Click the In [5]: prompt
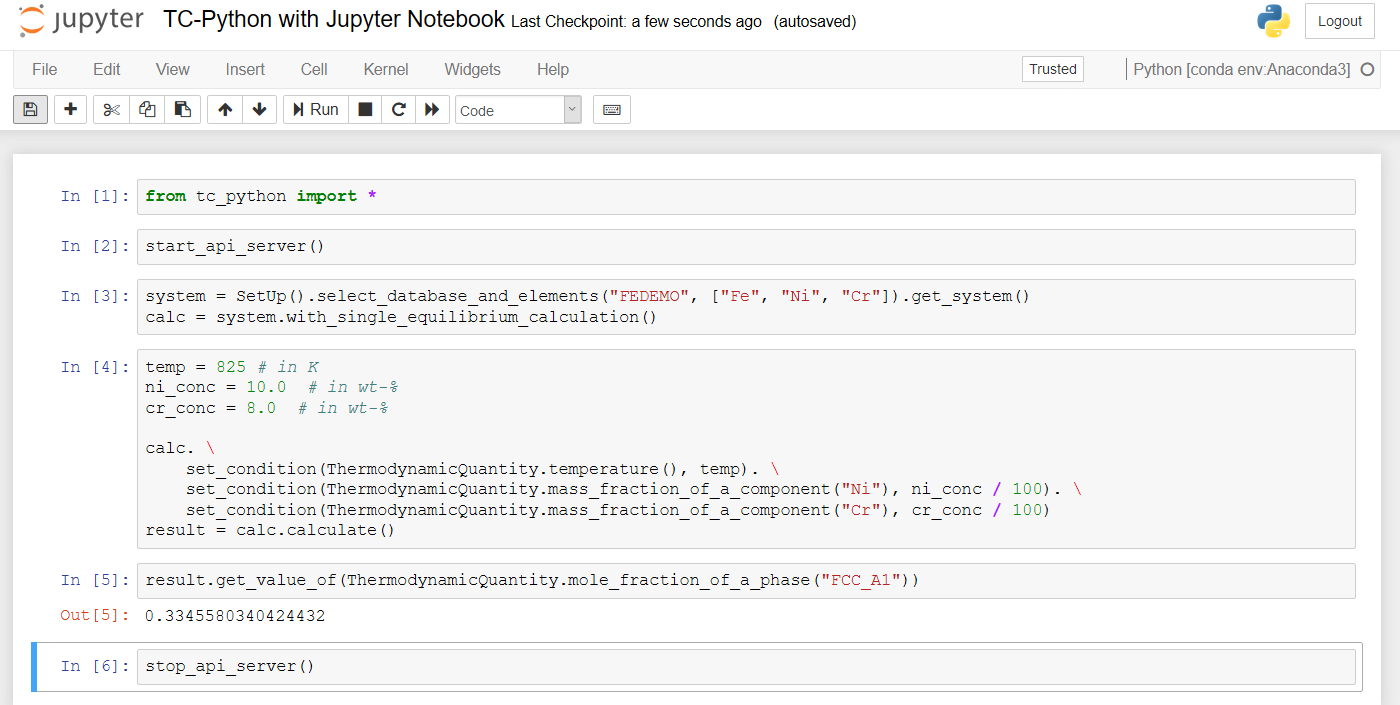 95,580
